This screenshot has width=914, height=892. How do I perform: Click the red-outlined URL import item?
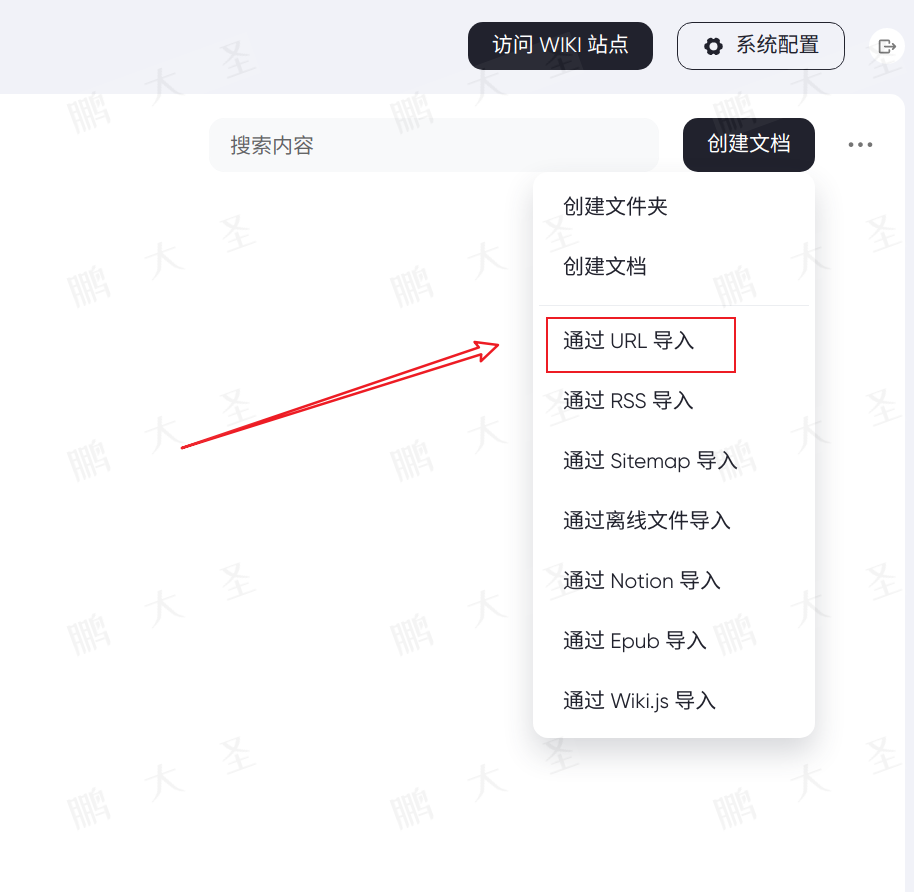(641, 345)
